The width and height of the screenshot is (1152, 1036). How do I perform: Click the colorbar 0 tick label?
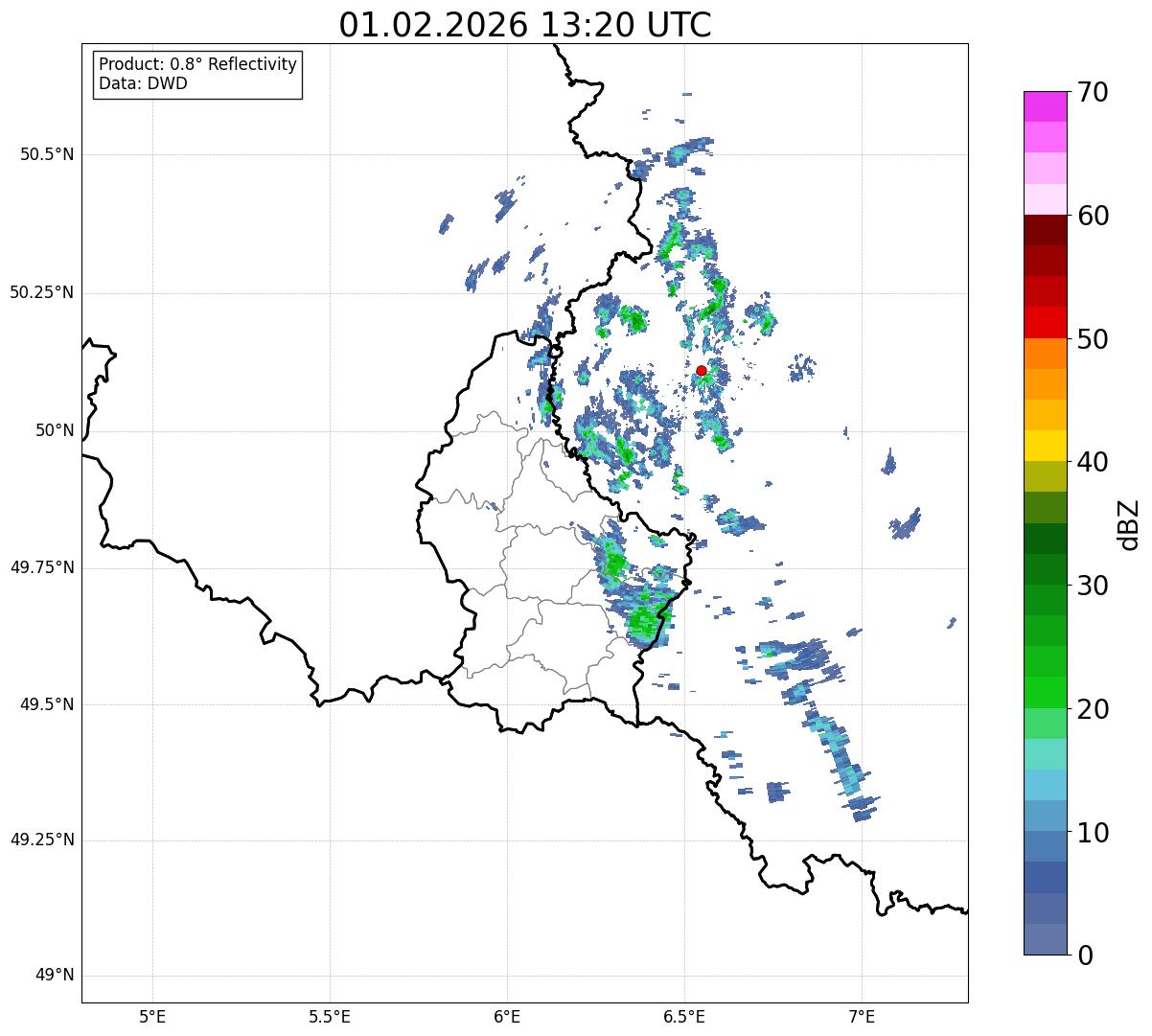tap(1085, 955)
